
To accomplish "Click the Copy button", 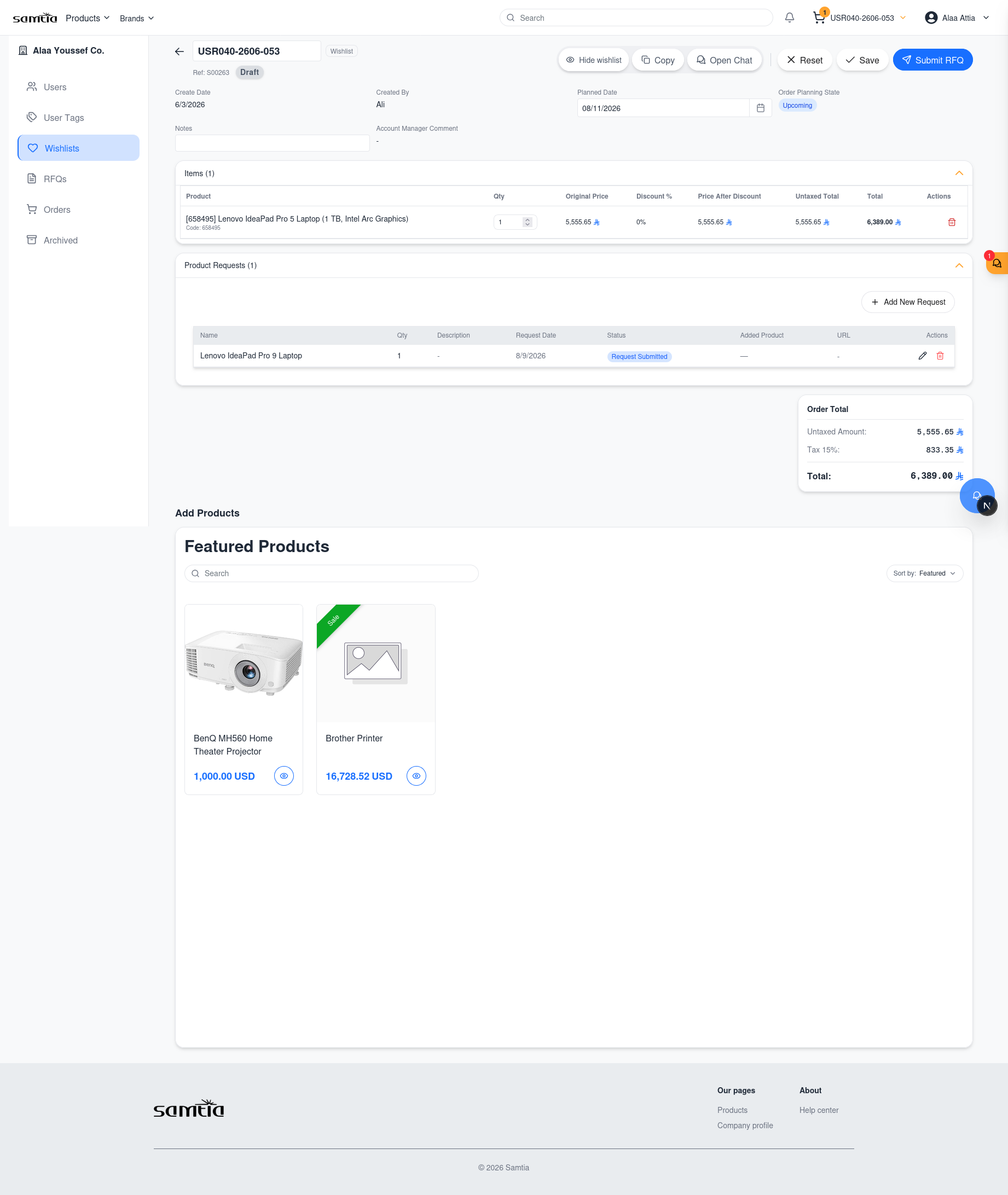I will (658, 60).
